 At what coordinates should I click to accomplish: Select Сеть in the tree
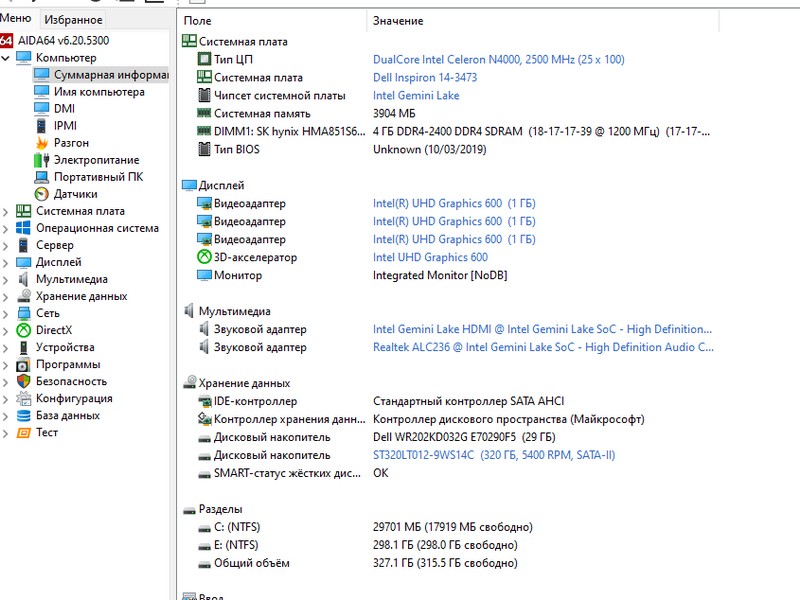tap(47, 313)
